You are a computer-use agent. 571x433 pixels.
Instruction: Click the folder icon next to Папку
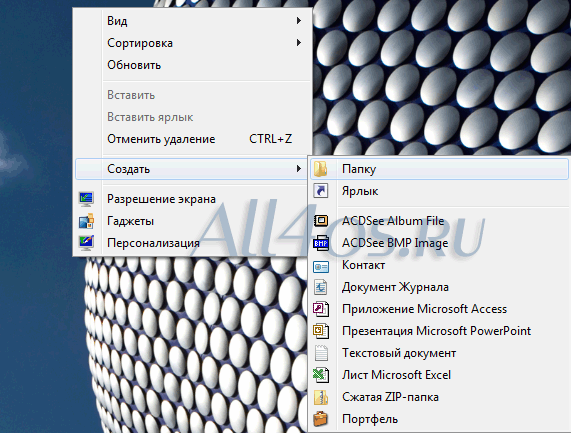pos(320,169)
